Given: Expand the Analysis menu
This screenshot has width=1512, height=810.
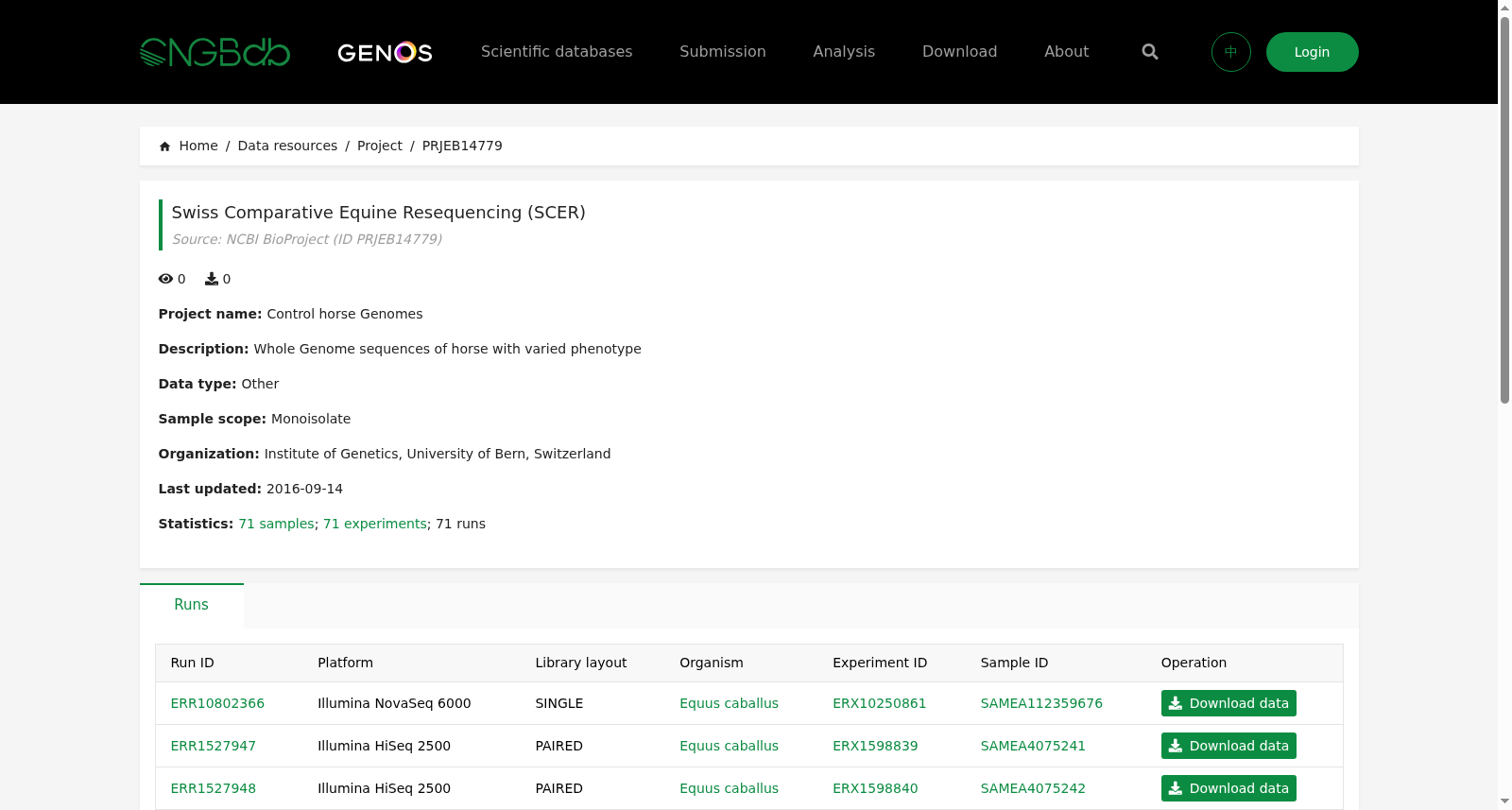Looking at the screenshot, I should tap(844, 52).
